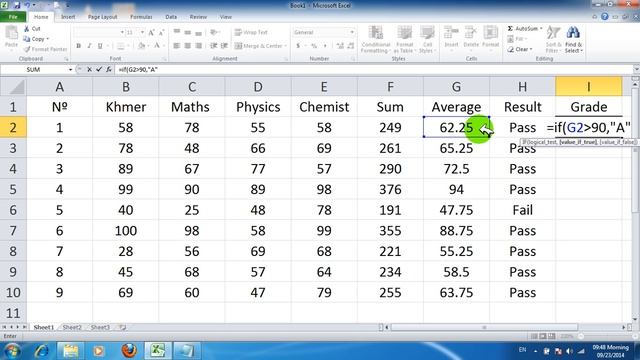
Task: Click the horizontal scrollbar thumb
Action: (484, 327)
